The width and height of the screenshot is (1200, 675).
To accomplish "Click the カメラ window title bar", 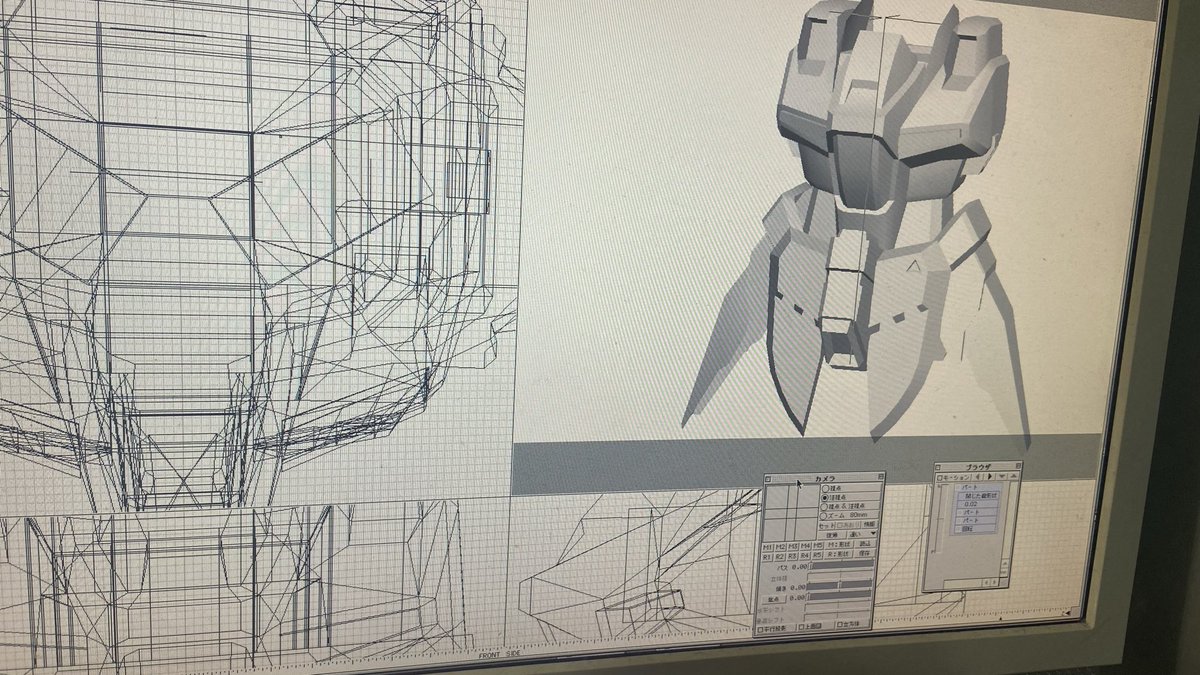I will coord(825,478).
